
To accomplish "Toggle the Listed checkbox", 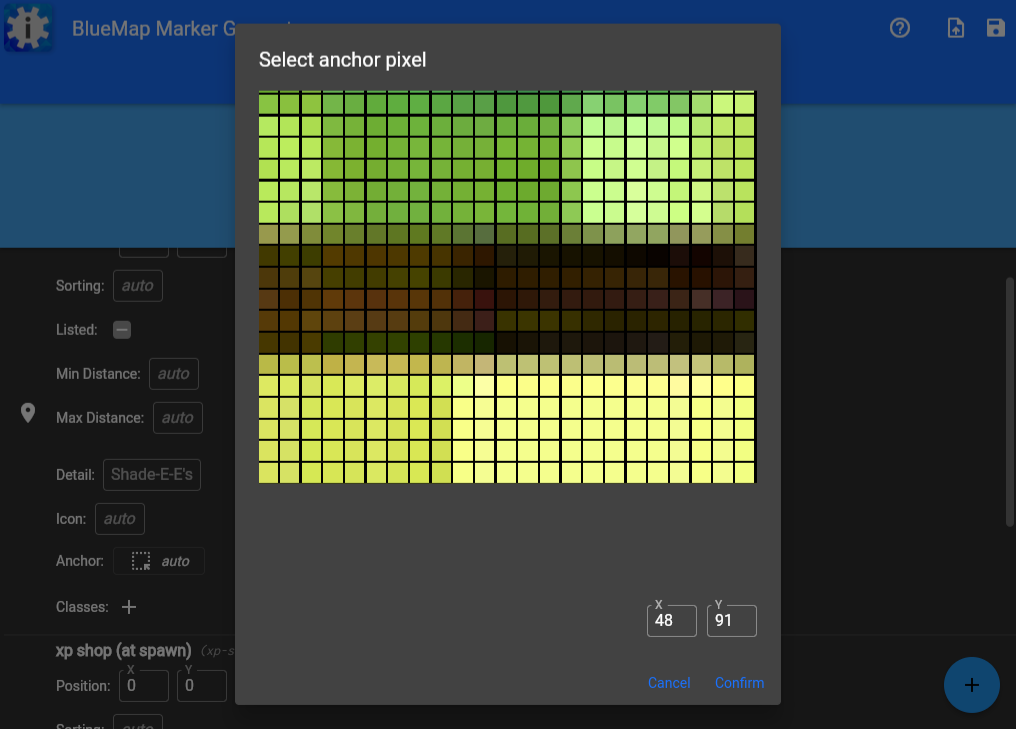I will coord(122,330).
